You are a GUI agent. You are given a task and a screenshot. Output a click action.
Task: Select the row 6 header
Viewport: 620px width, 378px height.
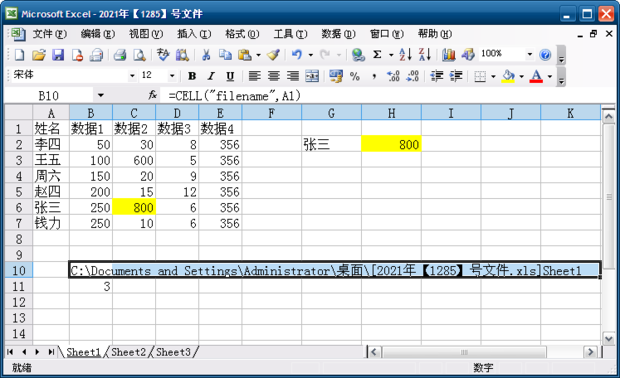[19, 208]
